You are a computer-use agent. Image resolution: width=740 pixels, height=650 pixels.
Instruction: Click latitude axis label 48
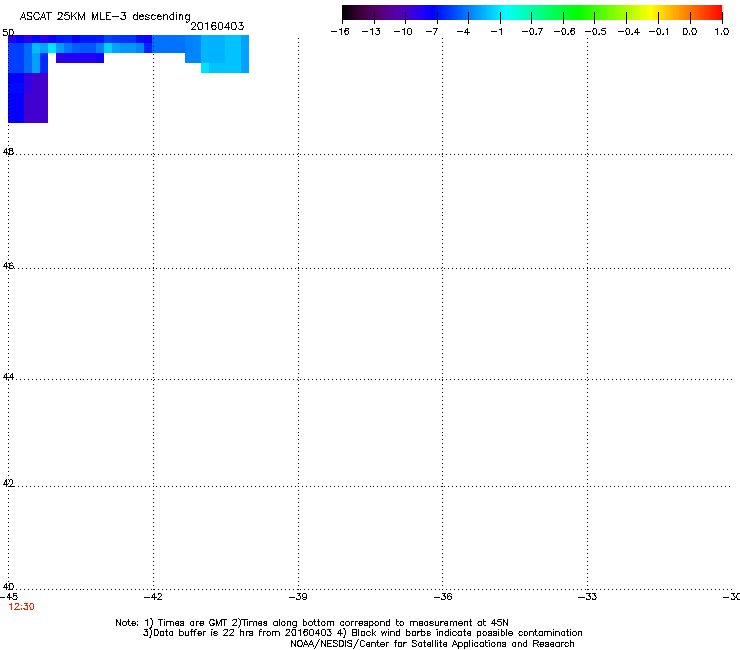tap(8, 152)
